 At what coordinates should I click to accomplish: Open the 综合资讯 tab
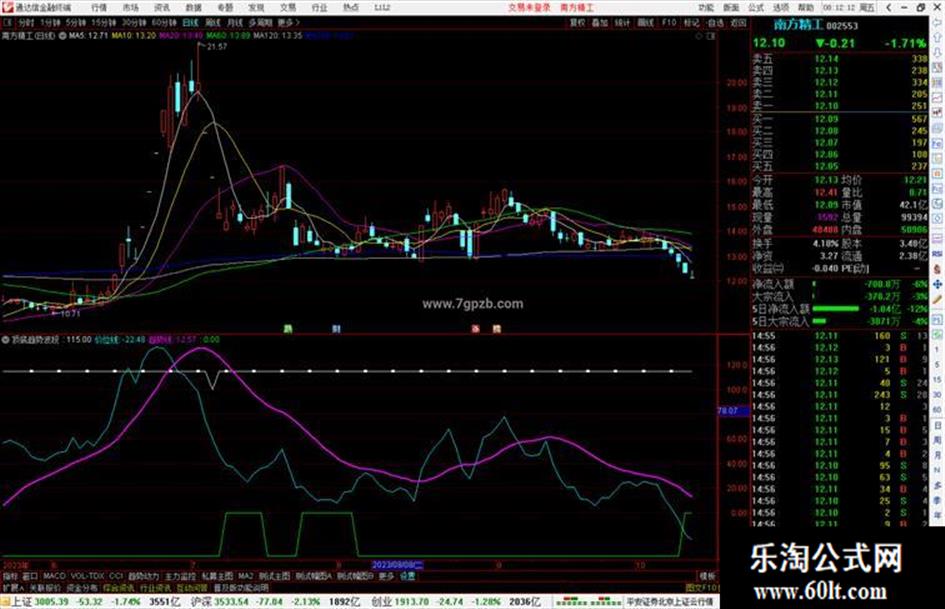point(119,587)
